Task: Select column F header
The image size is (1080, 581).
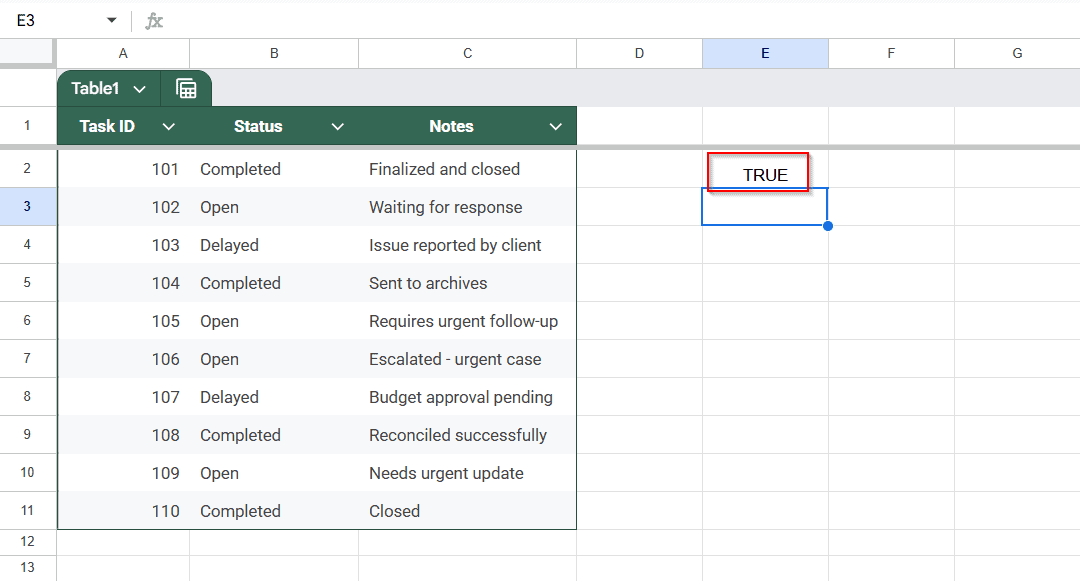Action: click(891, 54)
